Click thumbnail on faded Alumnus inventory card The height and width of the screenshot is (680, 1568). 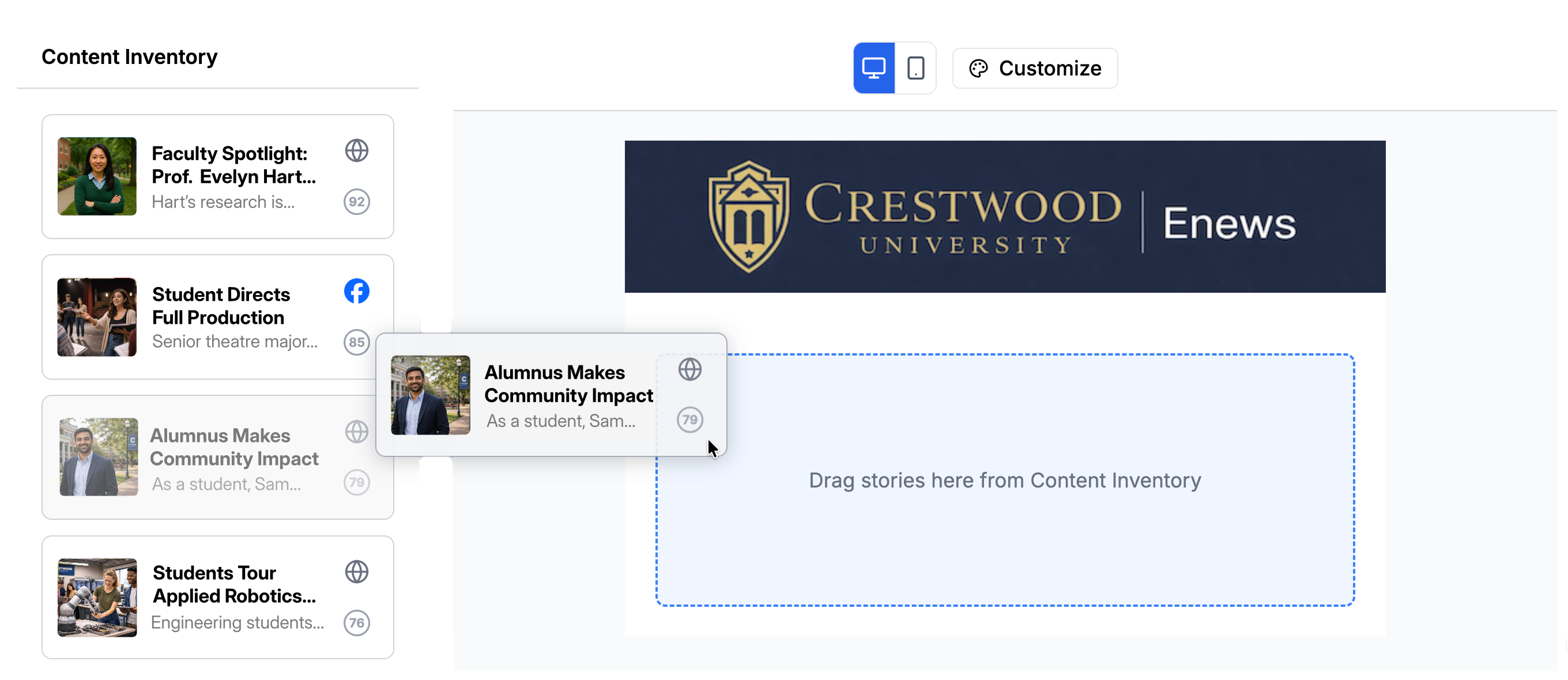(x=99, y=457)
